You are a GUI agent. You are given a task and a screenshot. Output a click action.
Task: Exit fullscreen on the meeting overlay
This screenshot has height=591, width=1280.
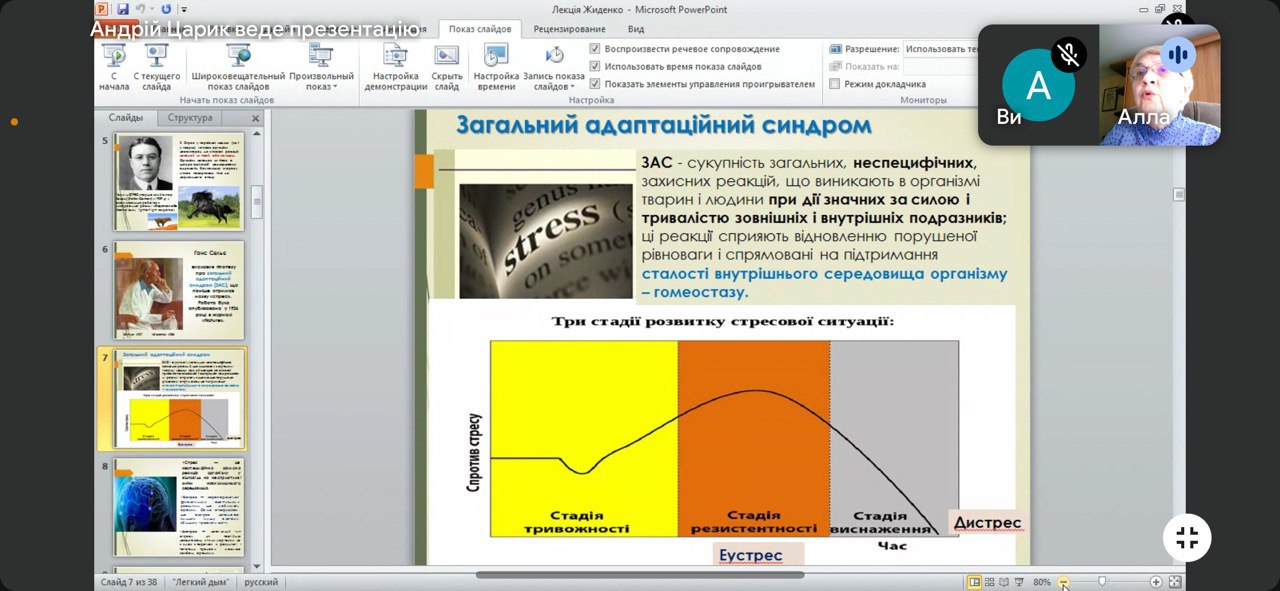[x=1187, y=538]
